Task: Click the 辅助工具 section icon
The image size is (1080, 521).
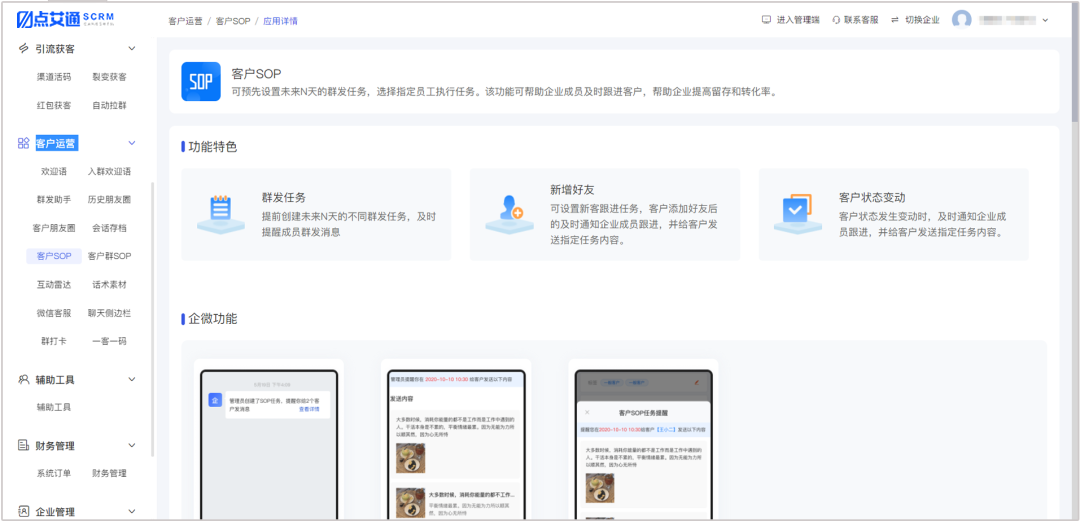Action: click(x=23, y=380)
